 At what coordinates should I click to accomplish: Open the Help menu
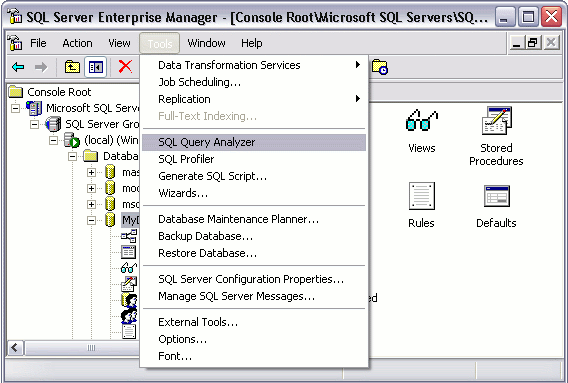click(252, 43)
